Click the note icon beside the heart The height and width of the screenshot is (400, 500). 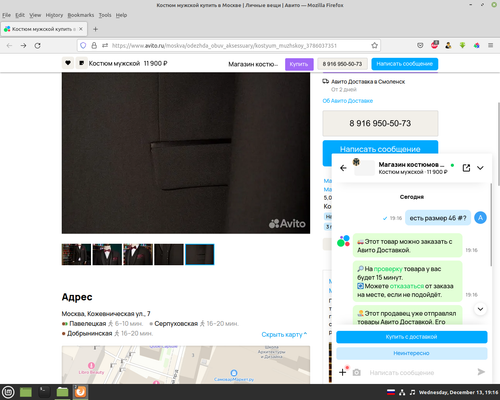pyautogui.click(x=81, y=63)
